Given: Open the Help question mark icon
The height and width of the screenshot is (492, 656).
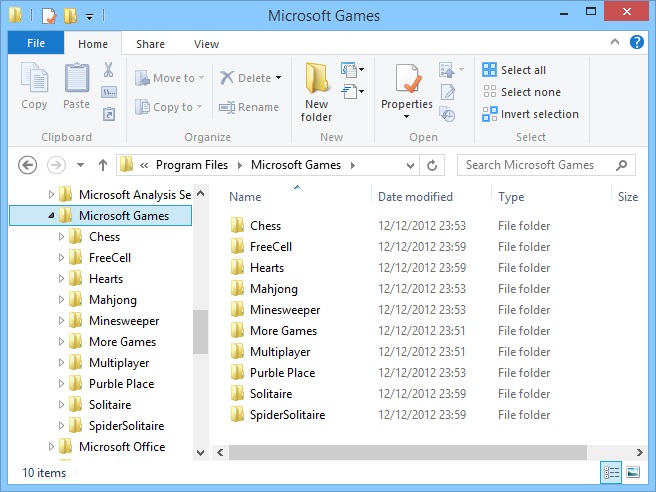Looking at the screenshot, I should click(637, 42).
